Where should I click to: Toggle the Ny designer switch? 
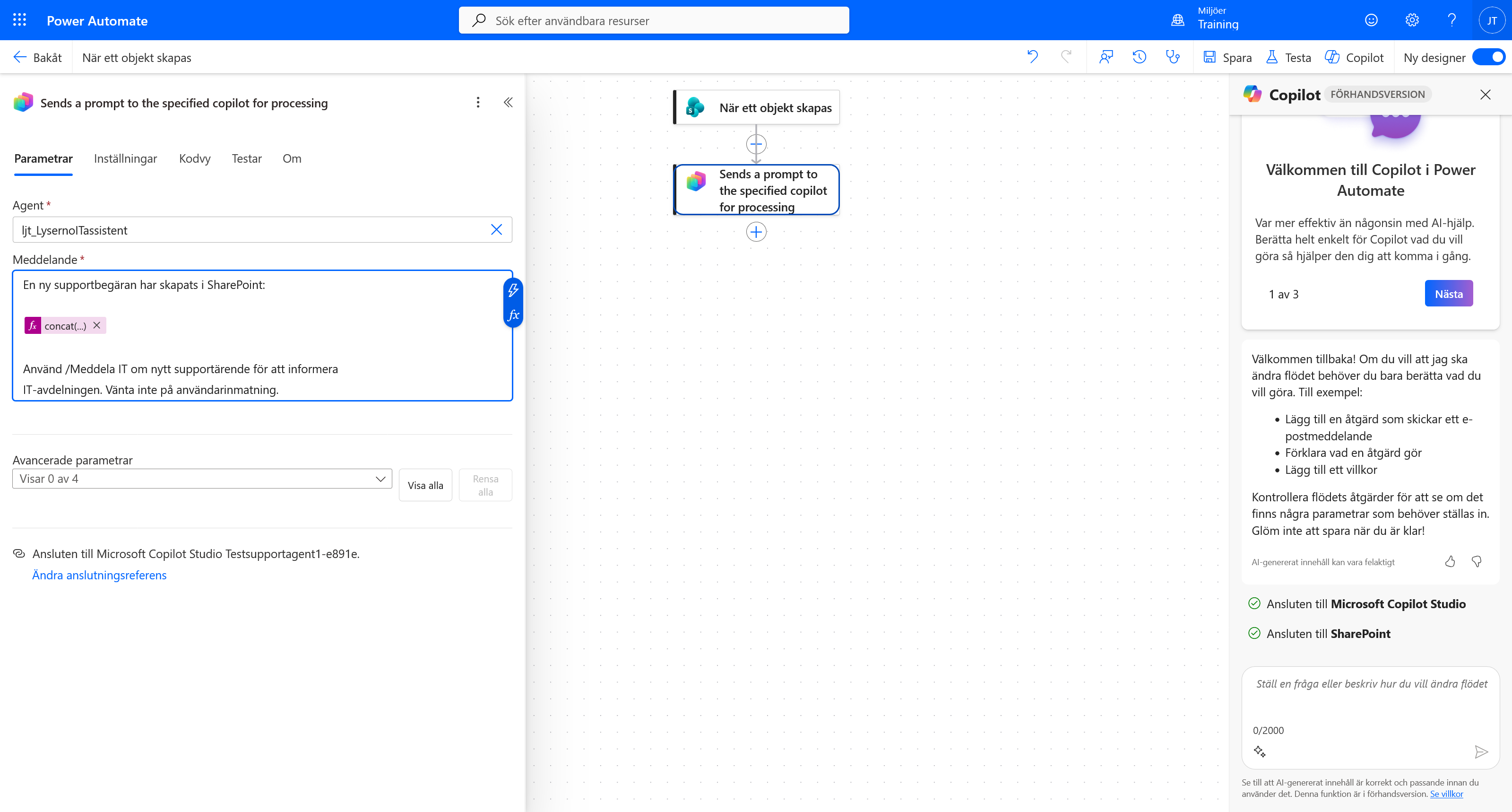point(1488,57)
